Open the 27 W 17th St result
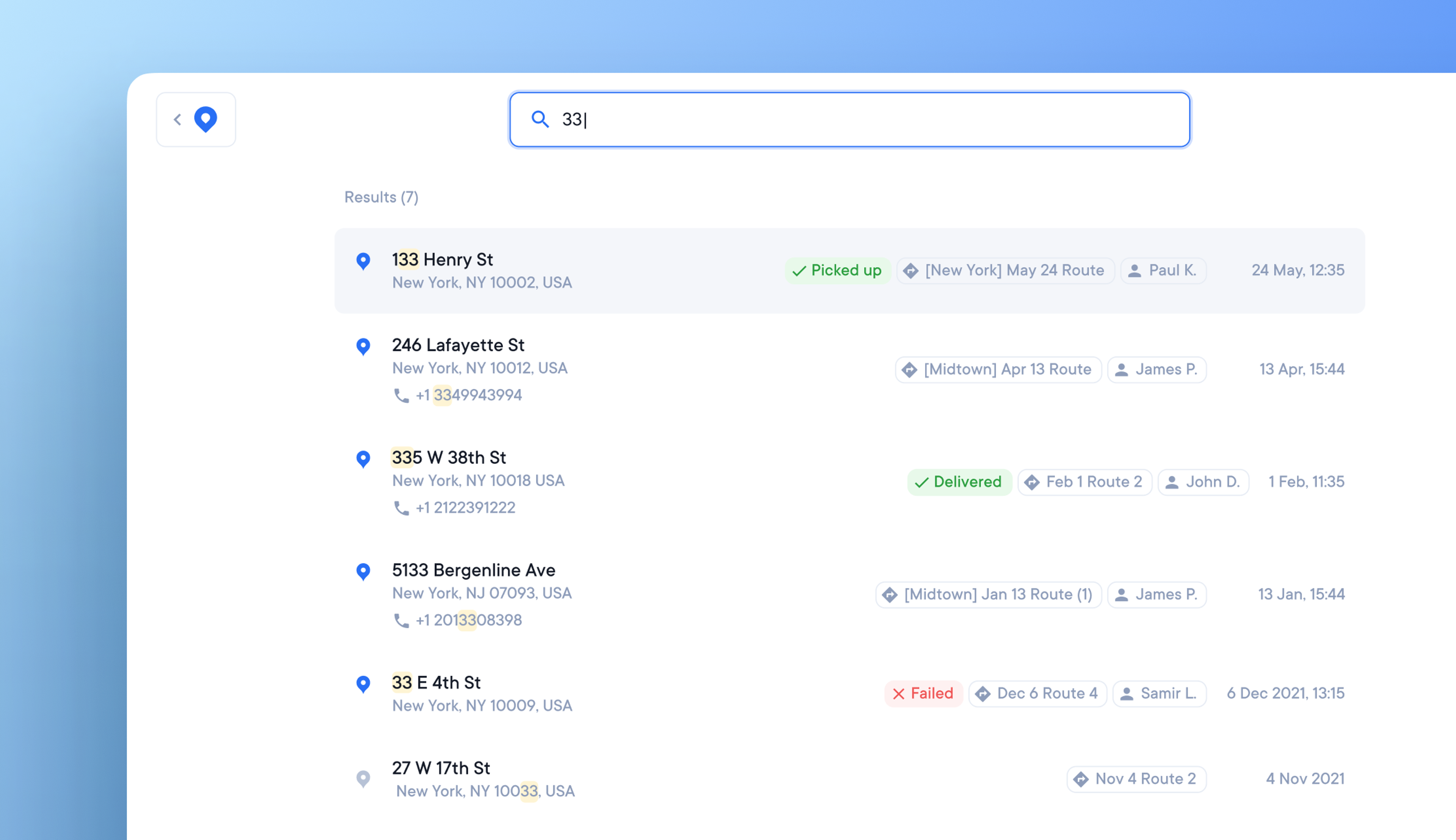The width and height of the screenshot is (1456, 840). point(849,779)
